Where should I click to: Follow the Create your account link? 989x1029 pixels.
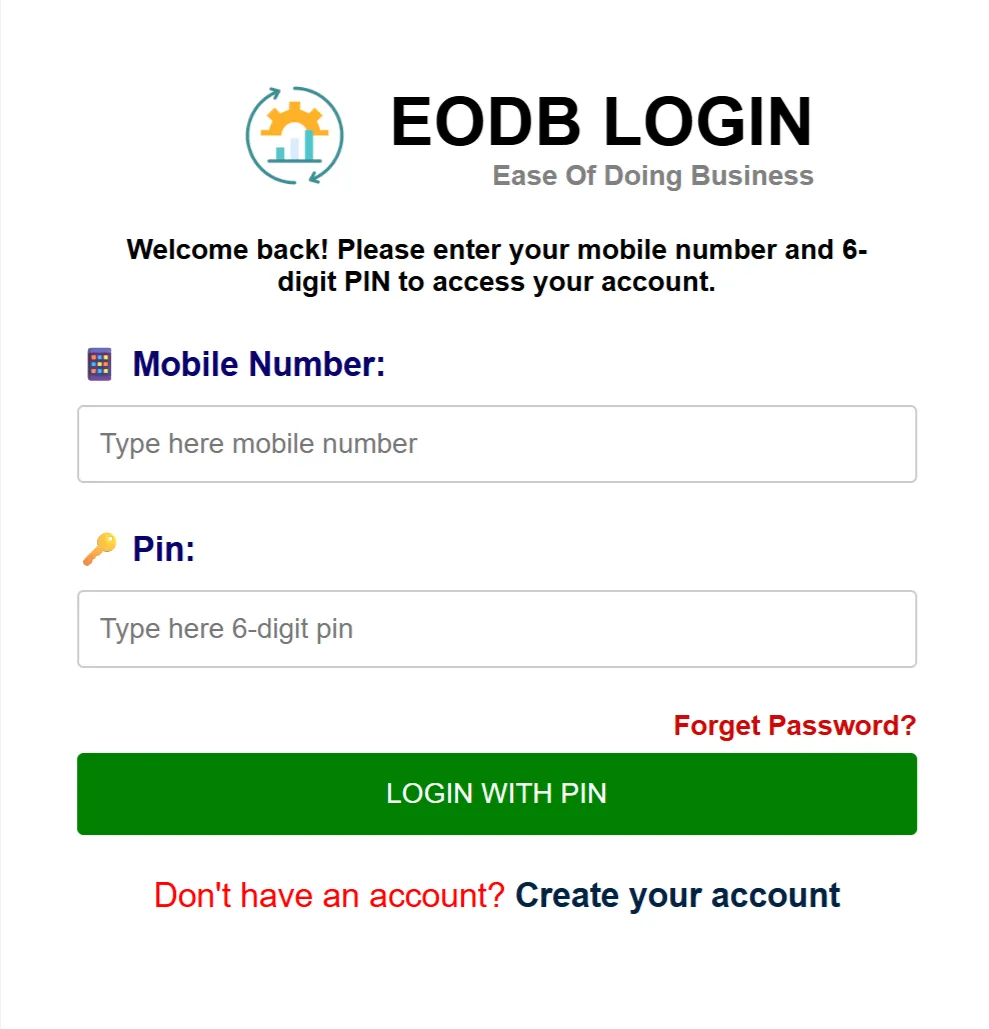677,896
